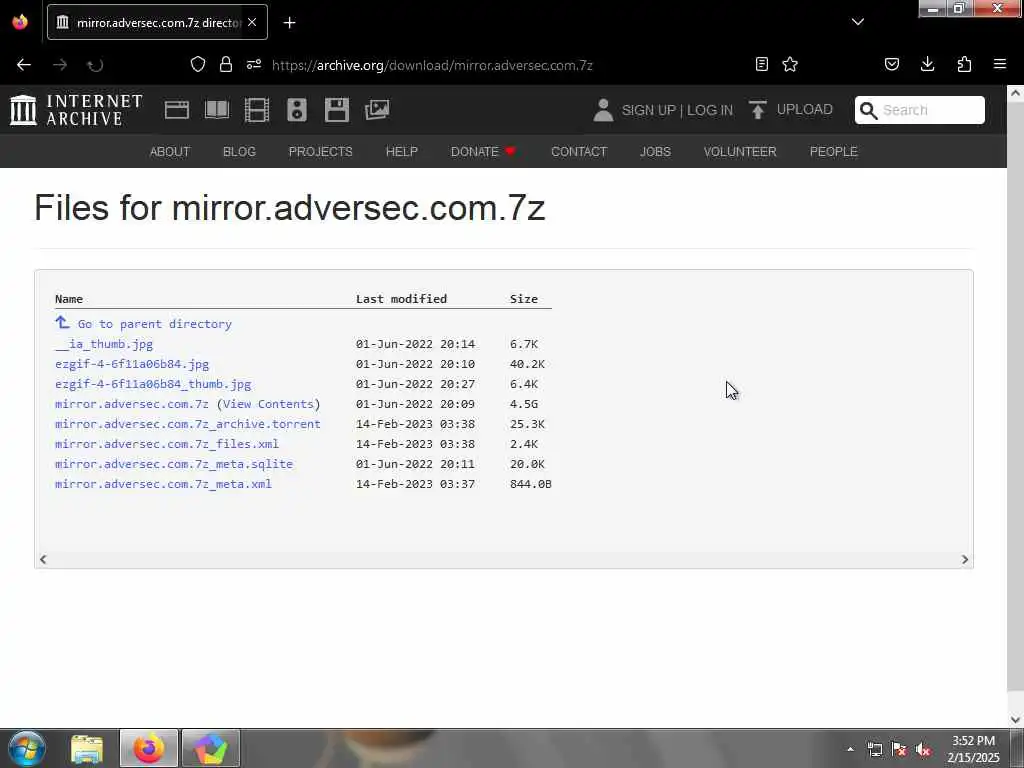Click the SIGN UP link
The height and width of the screenshot is (768, 1024).
pyautogui.click(x=648, y=110)
